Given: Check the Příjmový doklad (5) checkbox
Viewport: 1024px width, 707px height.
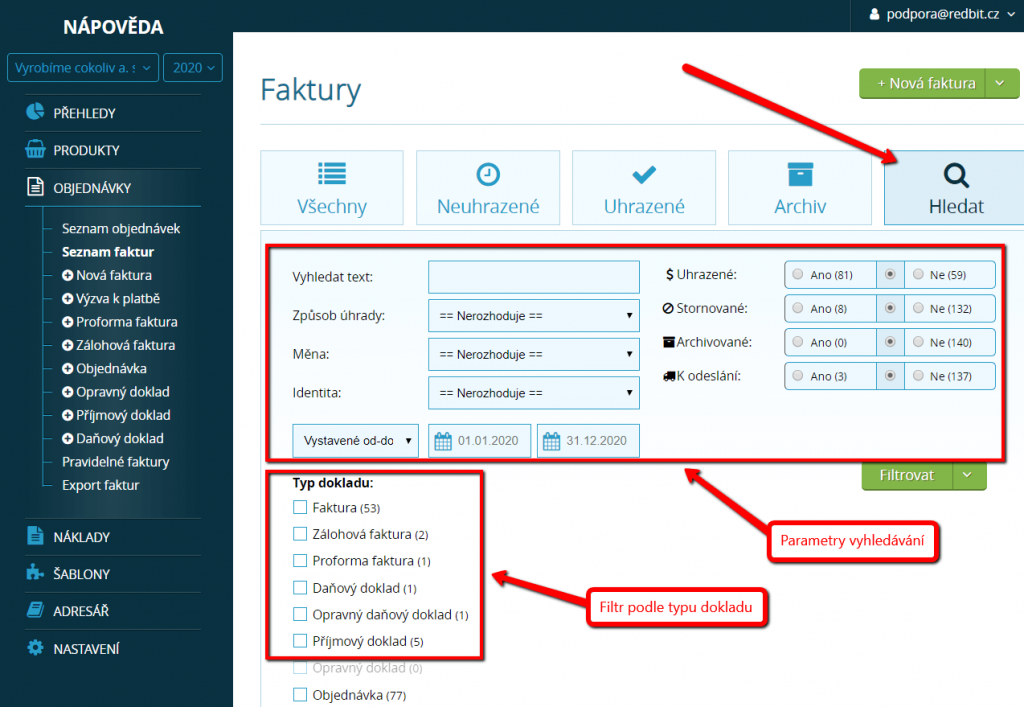Looking at the screenshot, I should pos(300,641).
